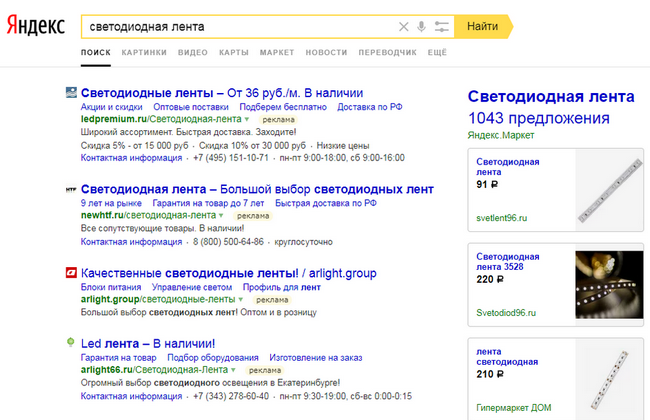This screenshot has height=420, width=650.
Task: Go to Новости tab
Action: point(326,53)
